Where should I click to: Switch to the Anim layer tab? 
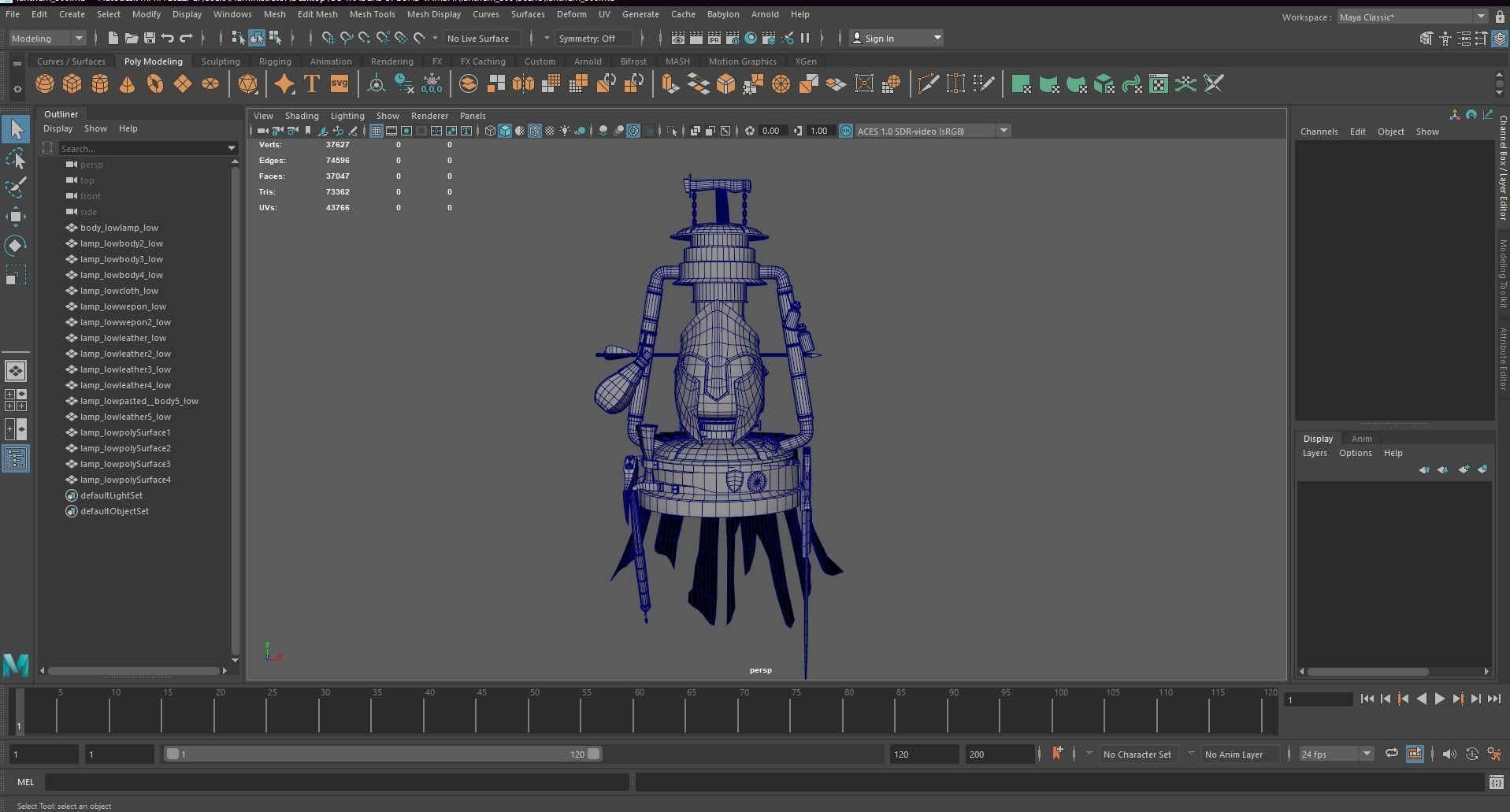click(1361, 439)
